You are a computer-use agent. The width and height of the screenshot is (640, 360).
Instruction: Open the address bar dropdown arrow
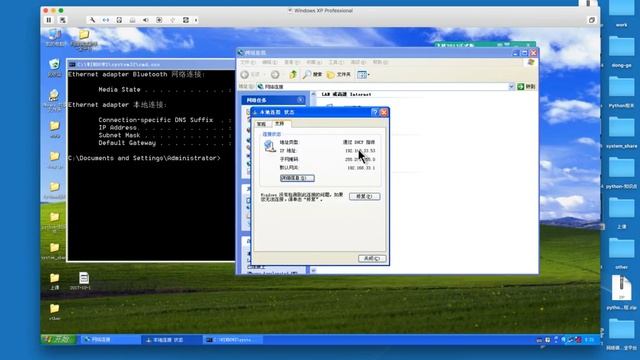coord(511,87)
